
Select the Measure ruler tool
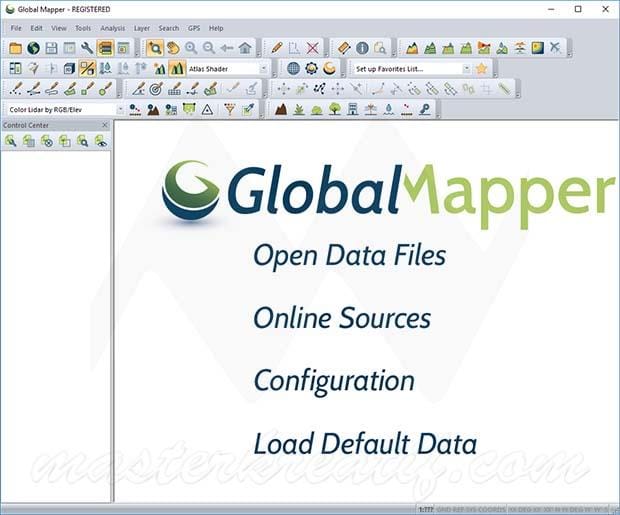tap(344, 48)
